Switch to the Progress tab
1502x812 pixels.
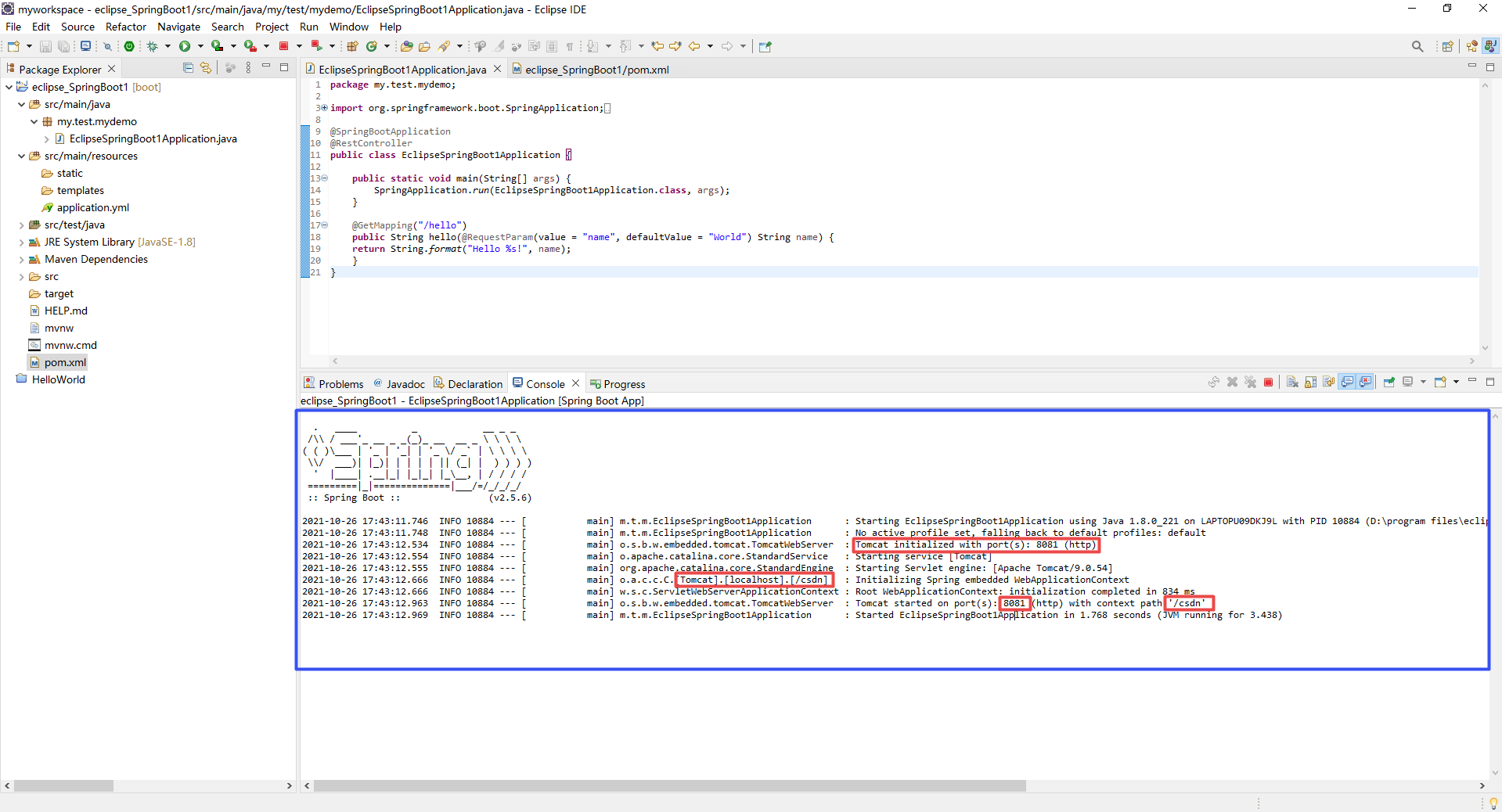click(x=618, y=384)
